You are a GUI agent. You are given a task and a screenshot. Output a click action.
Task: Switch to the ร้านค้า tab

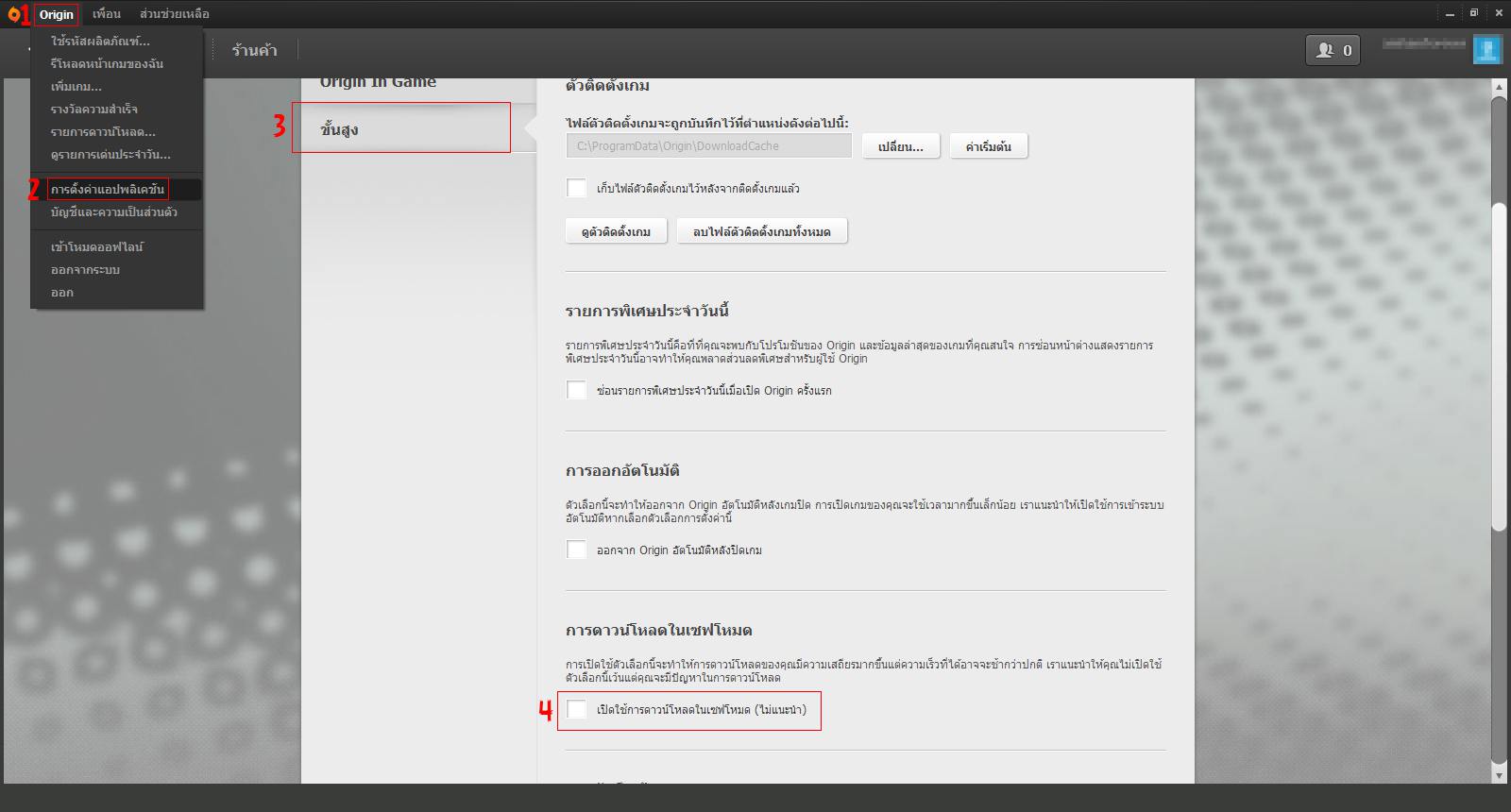coord(254,50)
